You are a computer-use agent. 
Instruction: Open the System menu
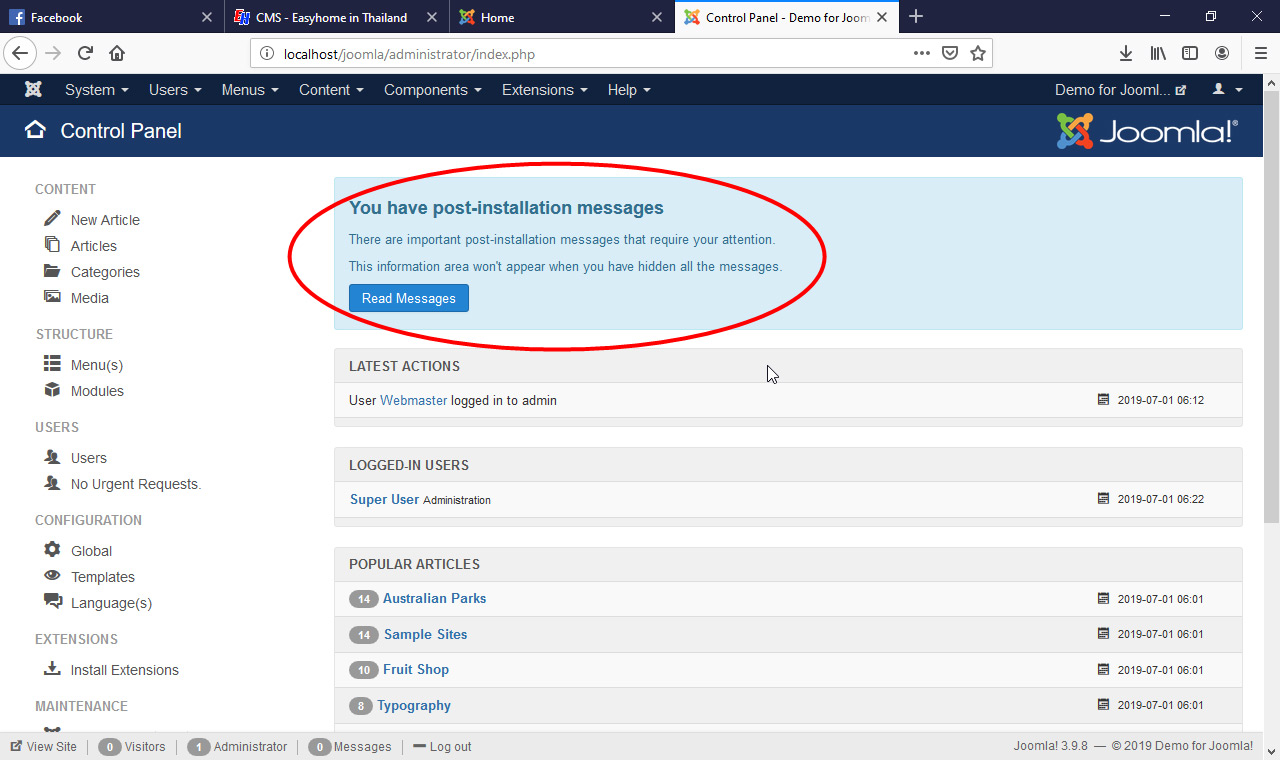click(x=95, y=90)
